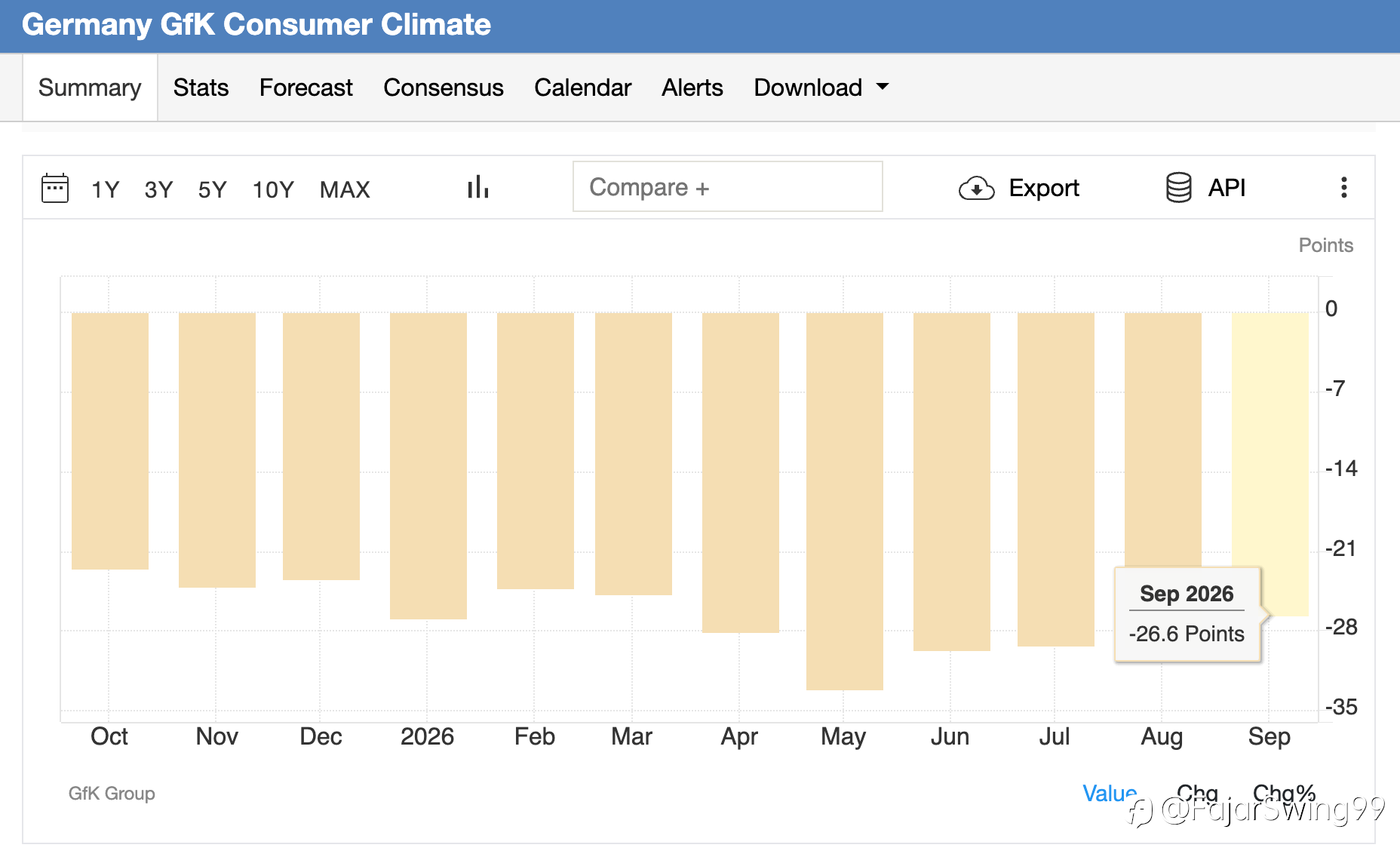Switch to the Summary tab
The image size is (1400, 857).
pyautogui.click(x=90, y=88)
